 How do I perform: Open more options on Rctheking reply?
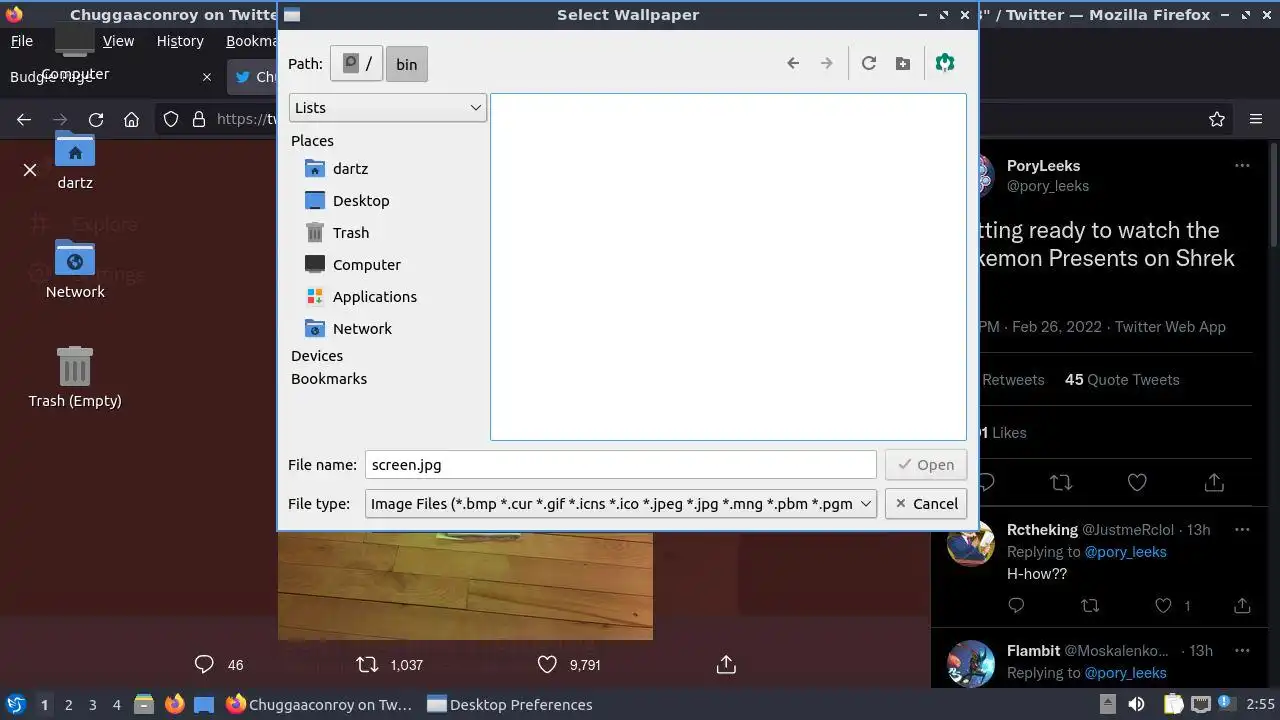pos(1242,530)
